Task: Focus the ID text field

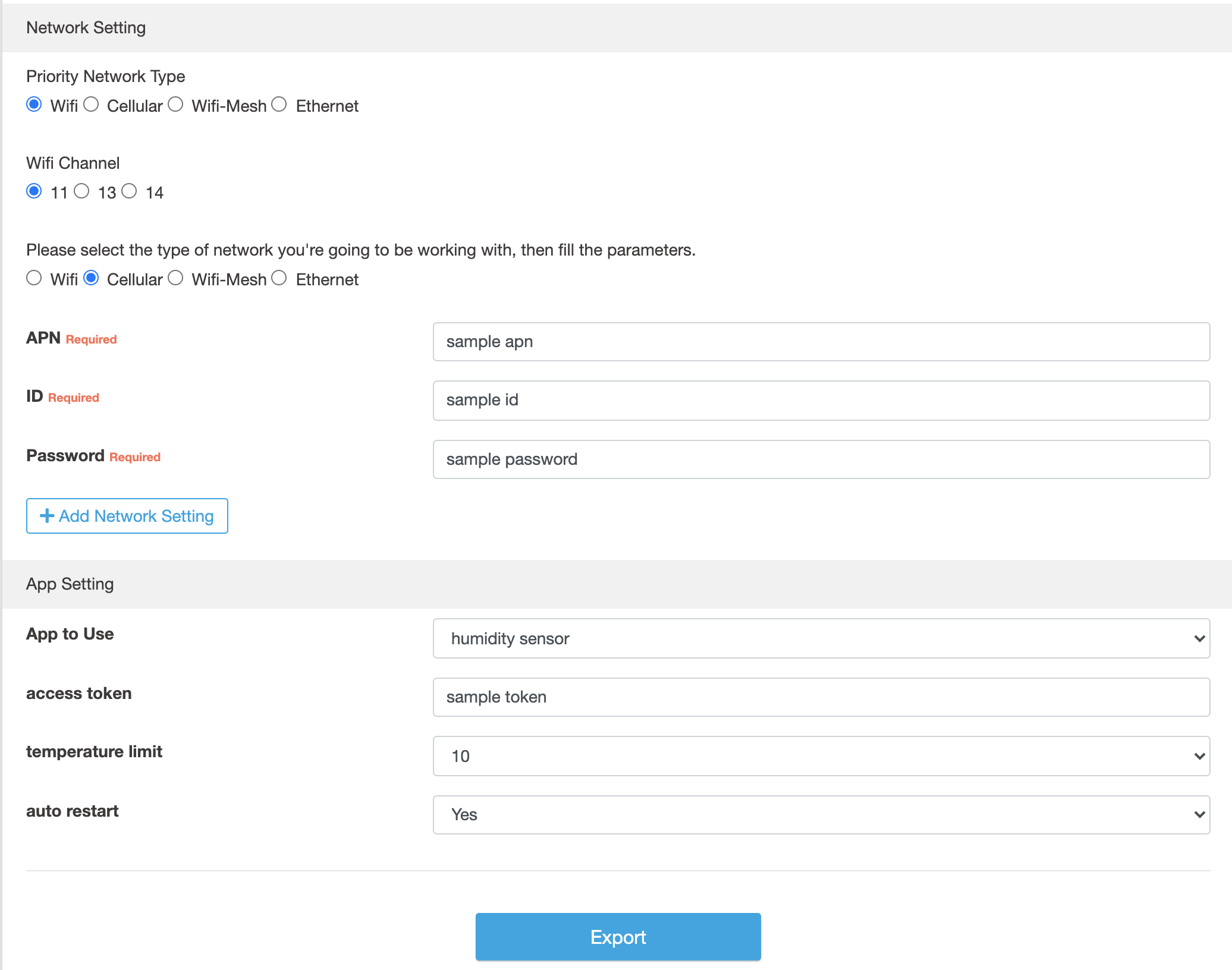Action: click(821, 400)
